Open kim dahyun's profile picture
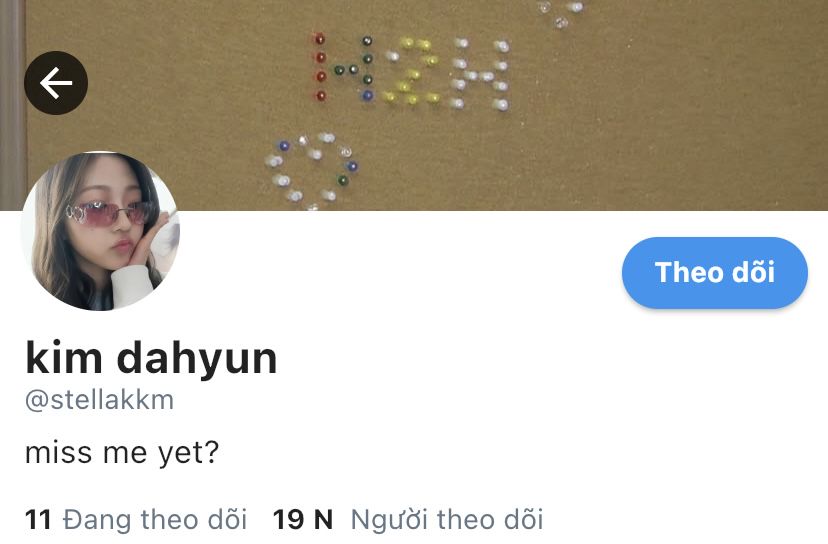Image resolution: width=828 pixels, height=544 pixels. [x=100, y=231]
